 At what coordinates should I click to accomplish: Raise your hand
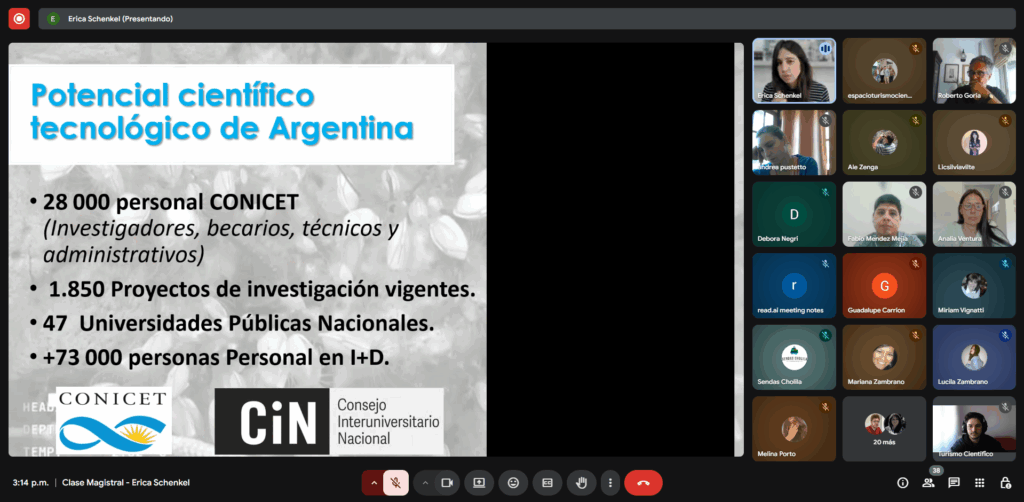tap(581, 483)
